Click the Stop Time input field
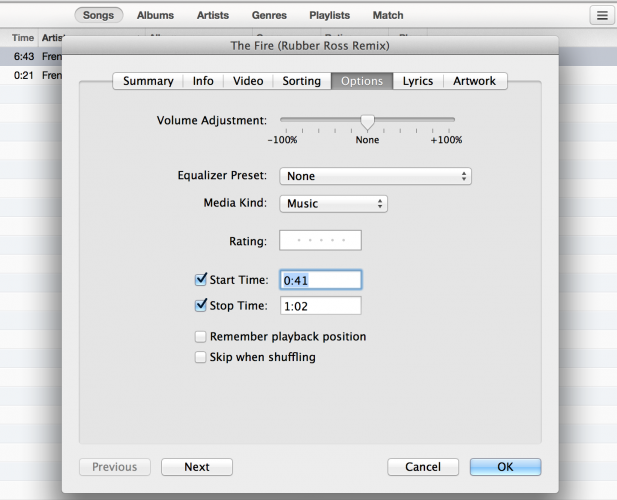 click(321, 306)
